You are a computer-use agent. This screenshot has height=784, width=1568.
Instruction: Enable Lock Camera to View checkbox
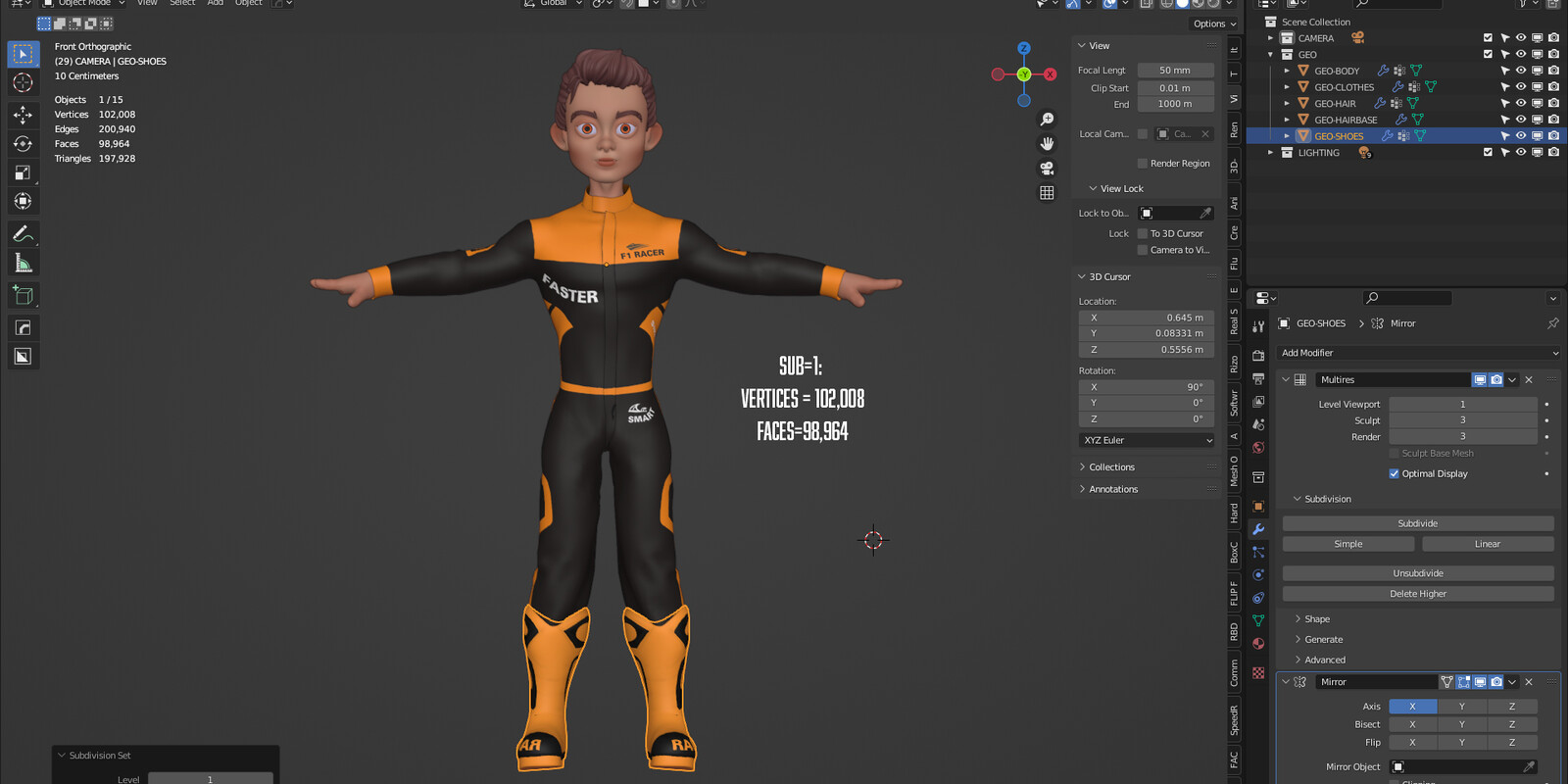coord(1142,250)
